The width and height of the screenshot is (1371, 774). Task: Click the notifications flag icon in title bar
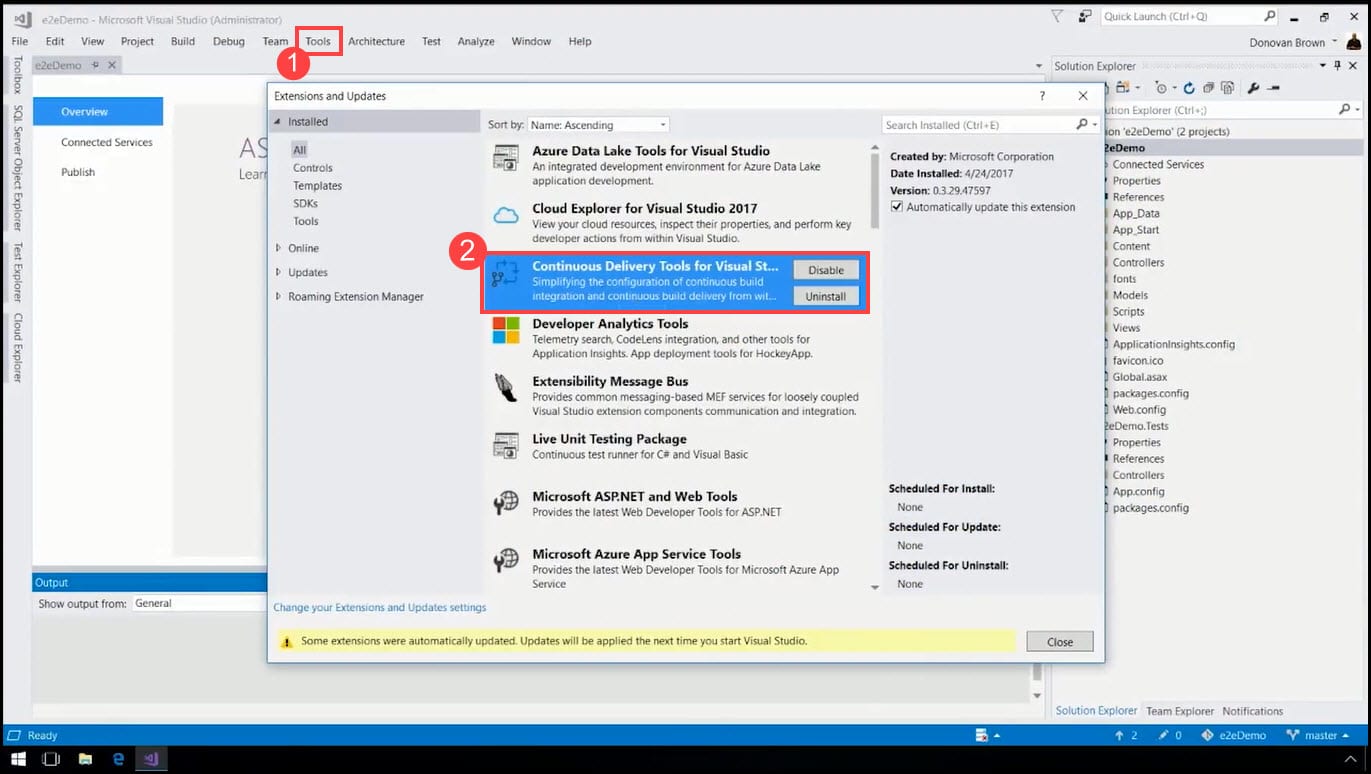pos(1058,16)
